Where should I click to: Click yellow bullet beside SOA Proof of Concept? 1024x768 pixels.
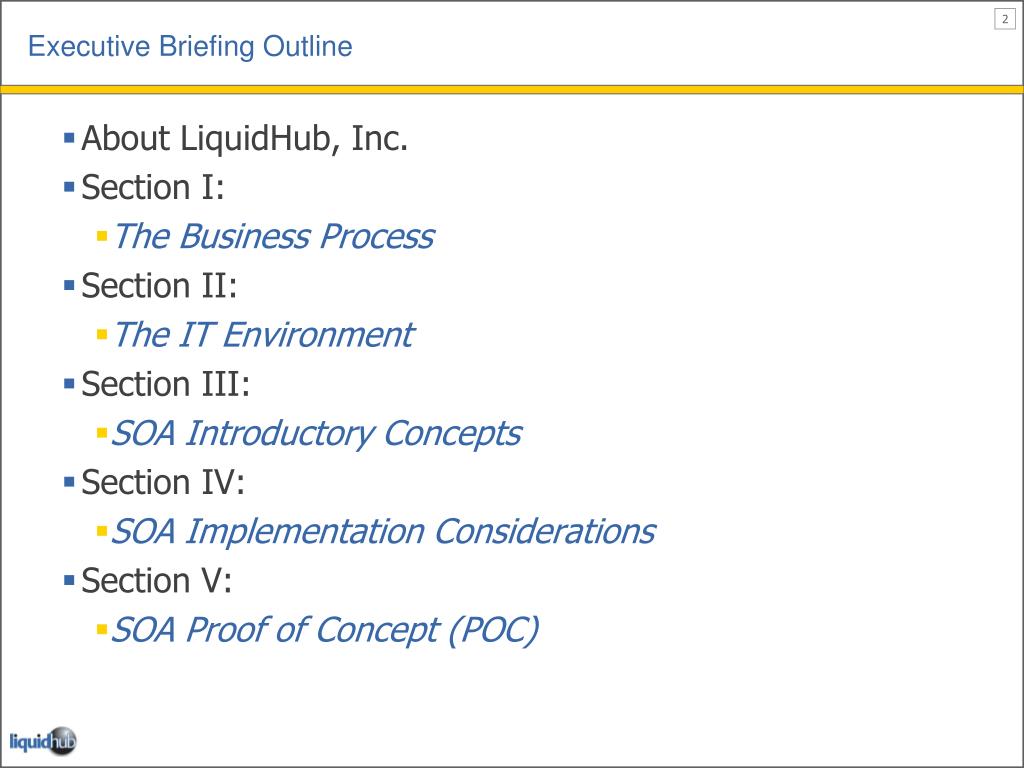[x=102, y=630]
